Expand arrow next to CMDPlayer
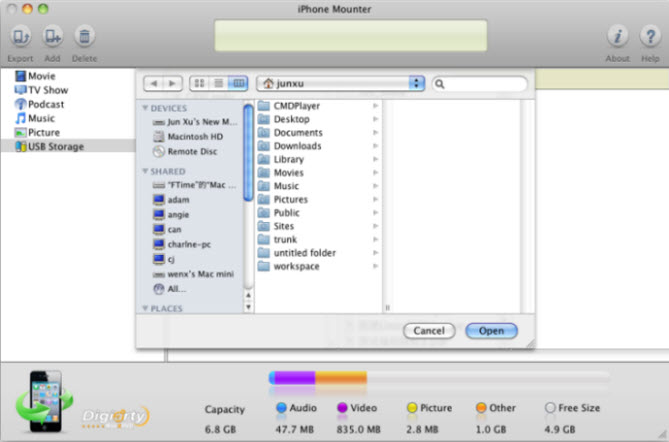Viewport: 669px width, 442px height. [x=375, y=106]
